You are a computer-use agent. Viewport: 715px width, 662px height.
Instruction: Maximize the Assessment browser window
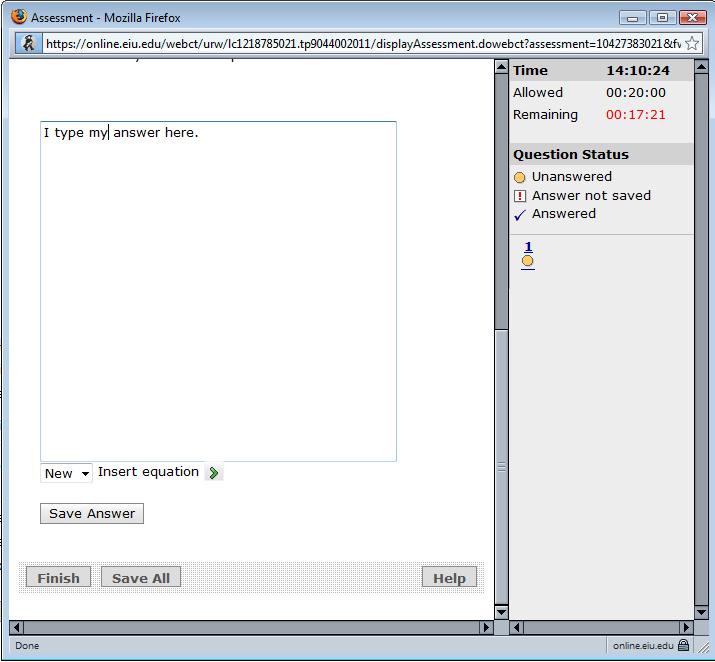(662, 17)
